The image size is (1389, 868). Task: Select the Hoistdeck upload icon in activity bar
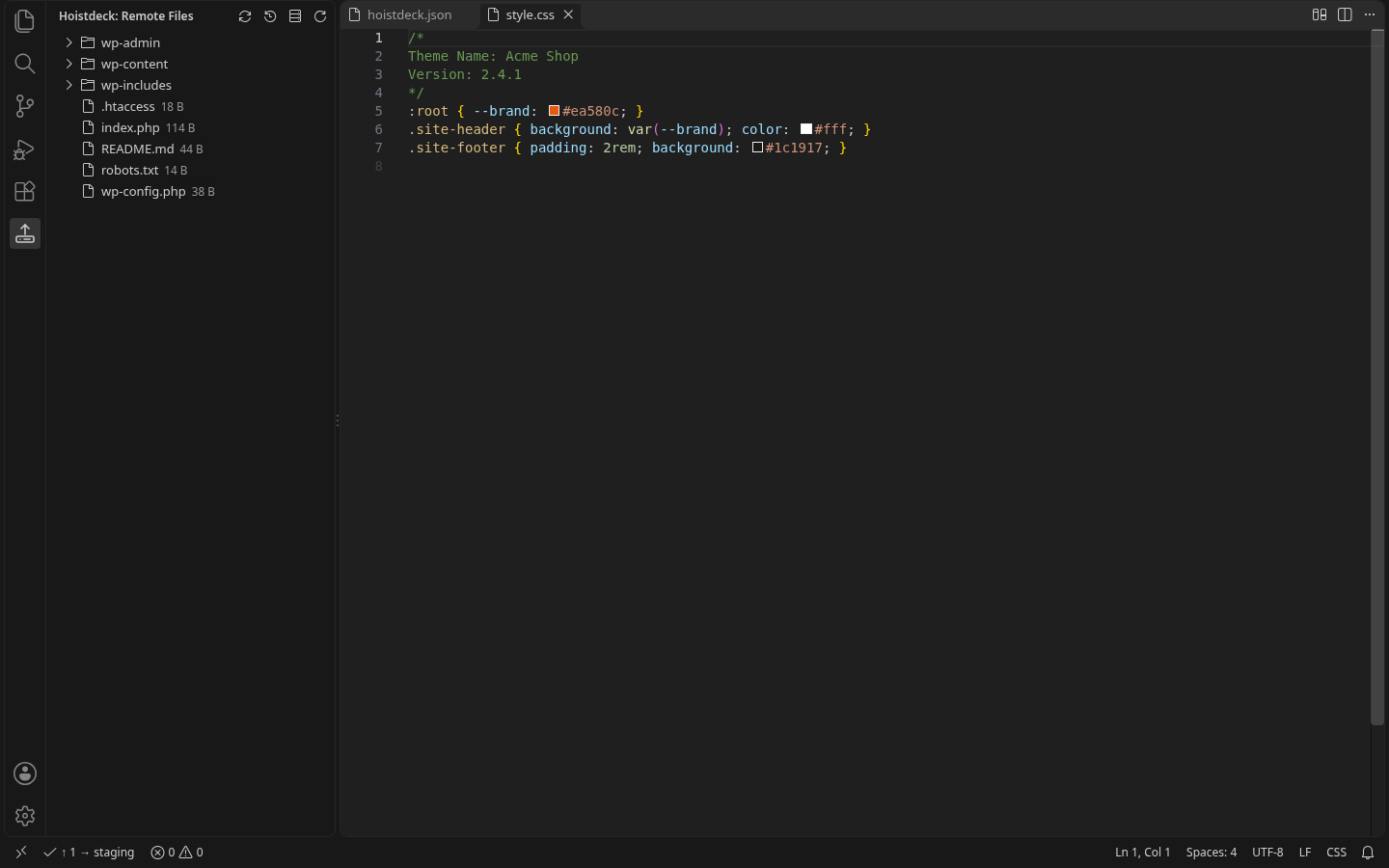pyautogui.click(x=25, y=233)
